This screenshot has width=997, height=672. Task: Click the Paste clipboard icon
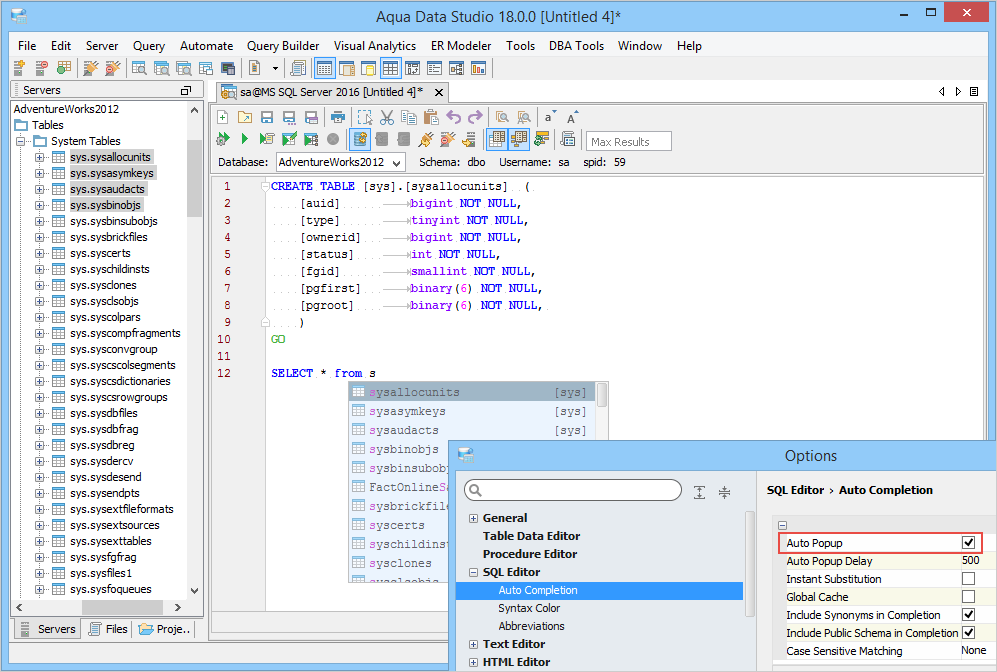point(431,117)
